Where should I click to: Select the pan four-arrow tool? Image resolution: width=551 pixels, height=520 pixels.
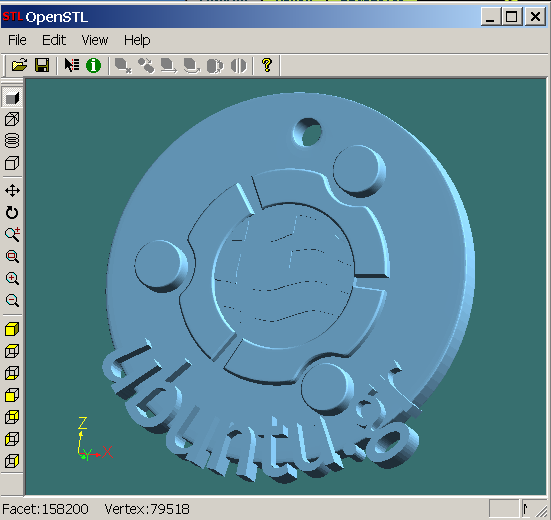point(12,191)
